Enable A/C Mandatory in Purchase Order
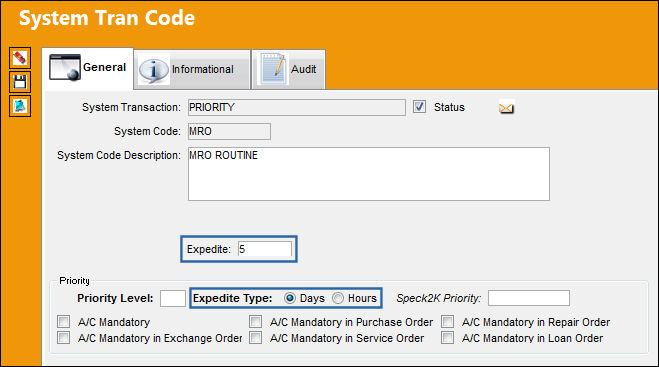This screenshot has height=367, width=659. 255,322
